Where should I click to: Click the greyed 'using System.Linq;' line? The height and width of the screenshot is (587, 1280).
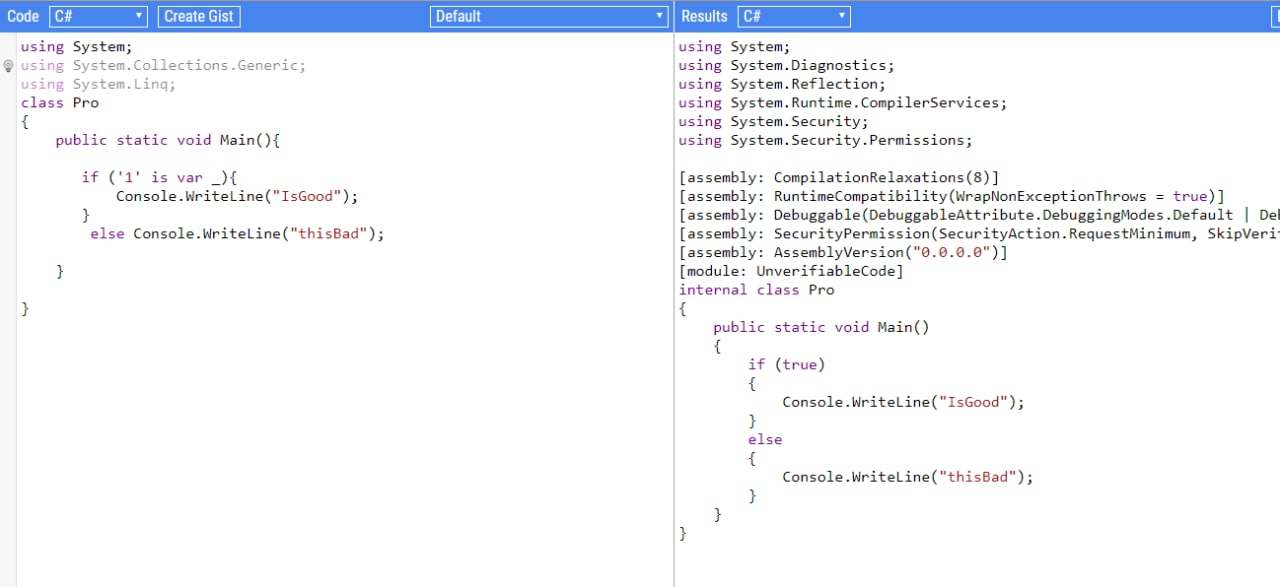point(98,84)
